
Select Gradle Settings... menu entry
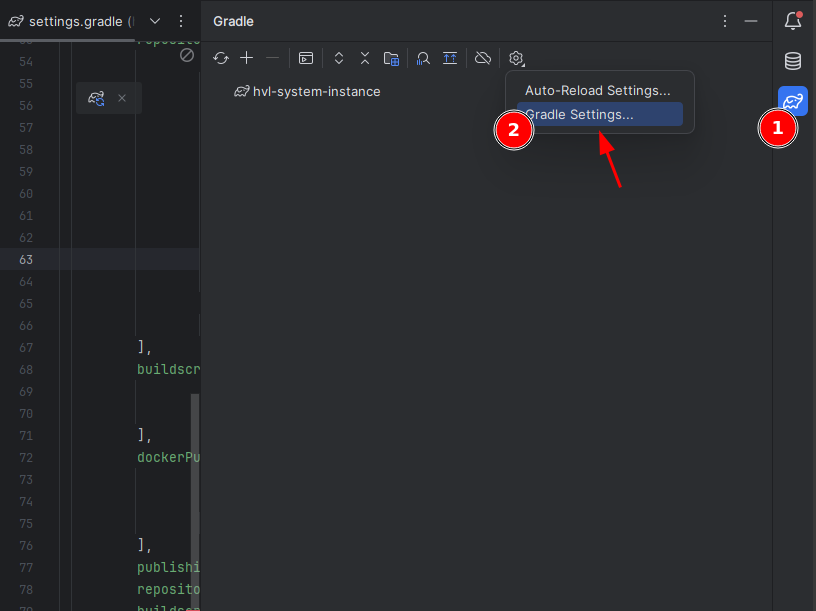click(580, 115)
